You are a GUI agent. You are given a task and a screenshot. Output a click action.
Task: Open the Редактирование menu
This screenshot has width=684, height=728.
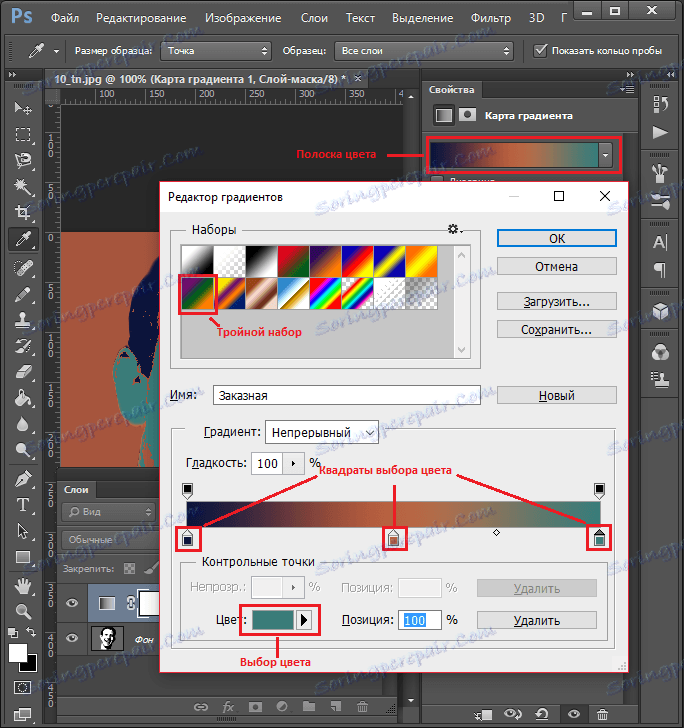(141, 18)
